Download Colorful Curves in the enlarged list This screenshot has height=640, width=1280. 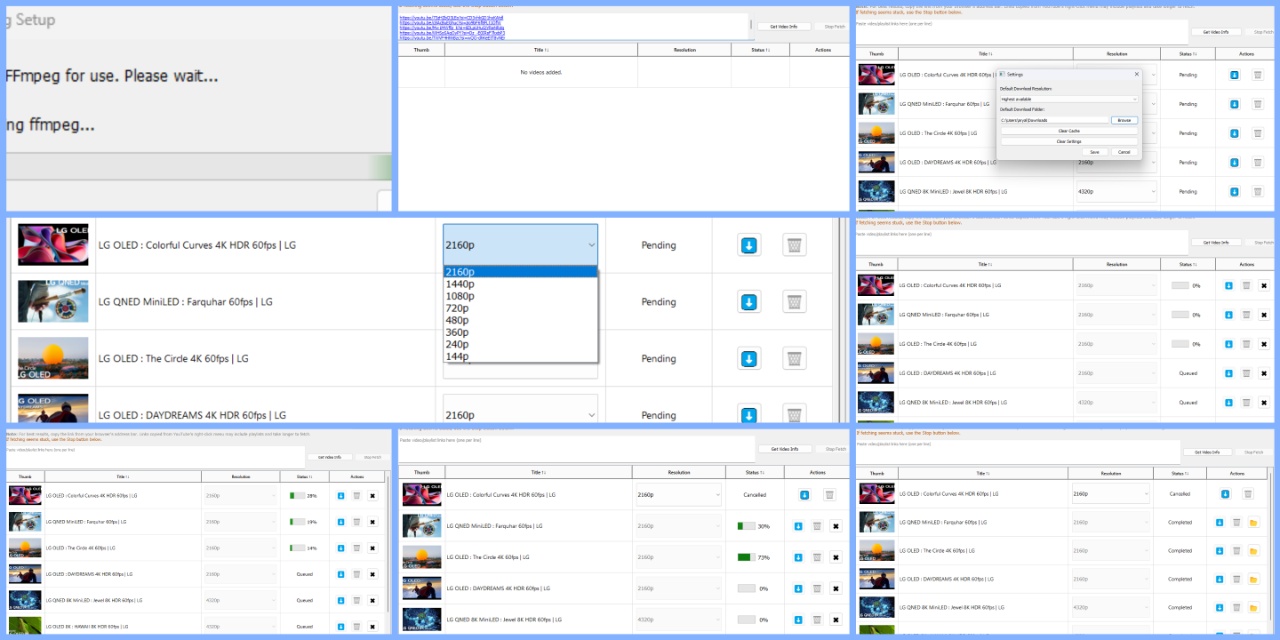[748, 245]
